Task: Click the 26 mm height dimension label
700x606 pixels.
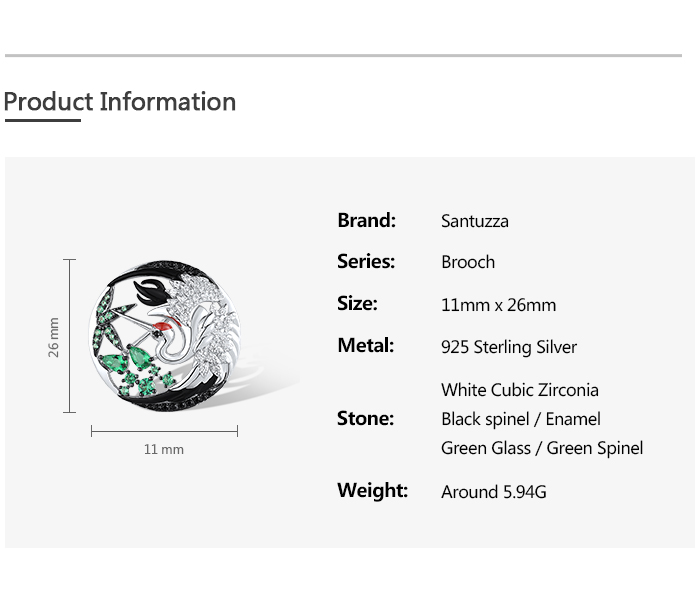Action: pos(53,337)
